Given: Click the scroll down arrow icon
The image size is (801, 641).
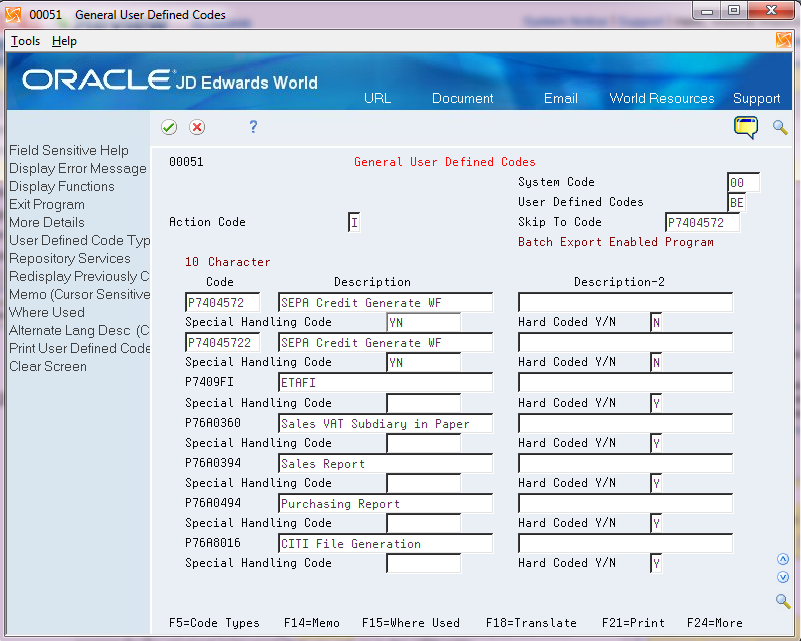Looking at the screenshot, I should tap(783, 577).
